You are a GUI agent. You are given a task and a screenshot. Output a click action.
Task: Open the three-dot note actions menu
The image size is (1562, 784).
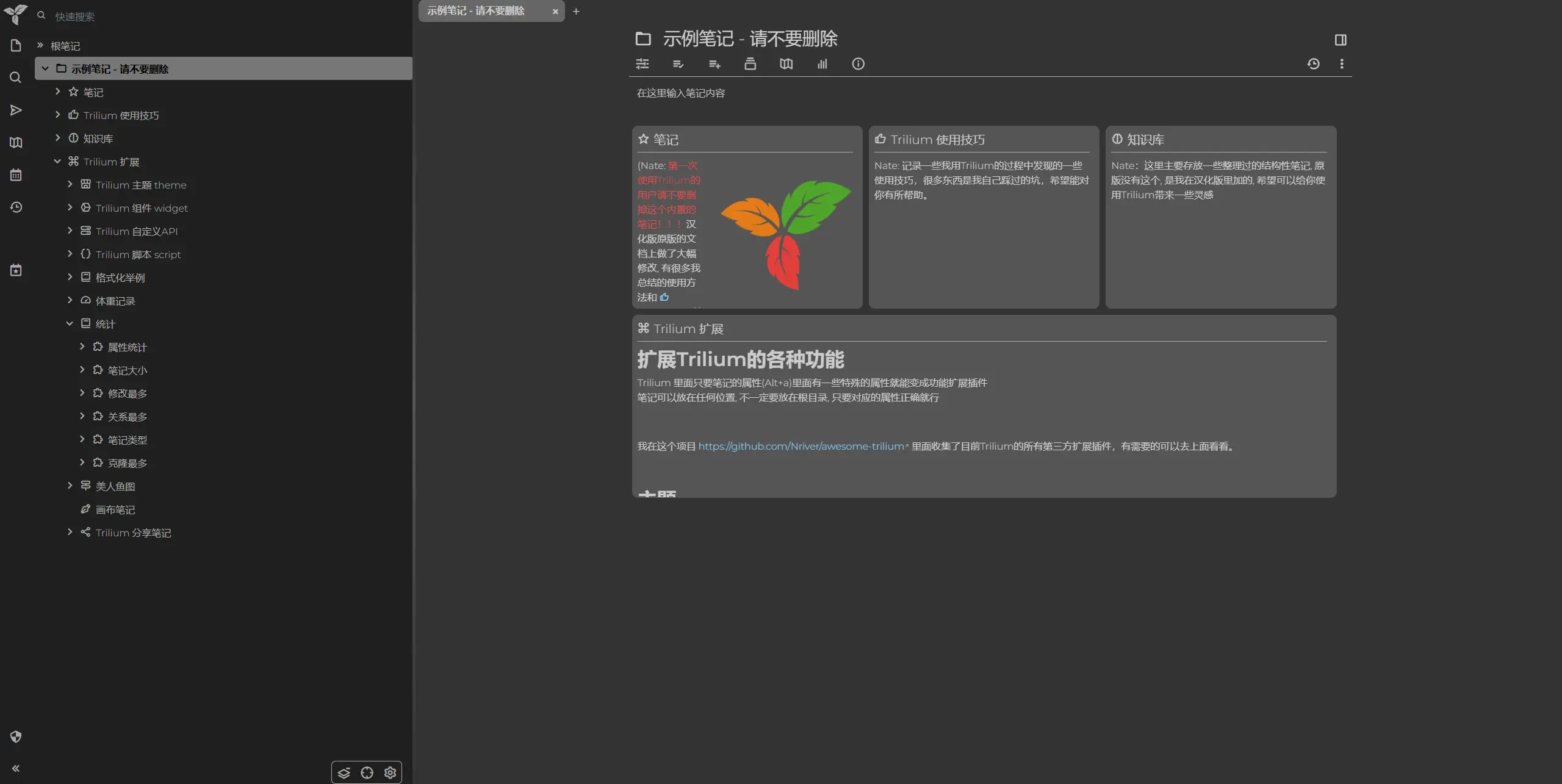point(1341,63)
